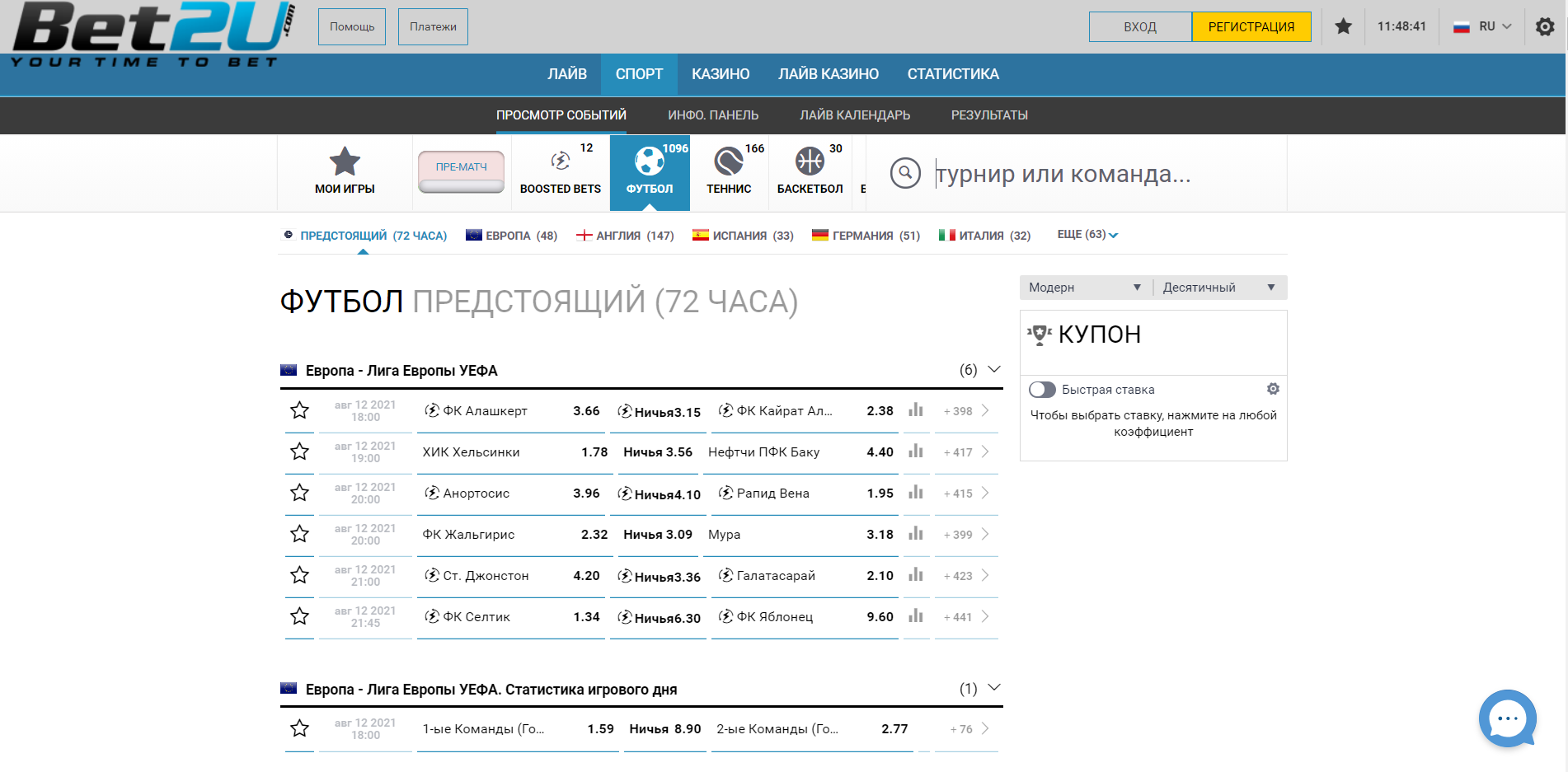Viewport: 1568px width, 772px height.
Task: Switch to the КАЗИНО tab
Action: click(x=720, y=74)
